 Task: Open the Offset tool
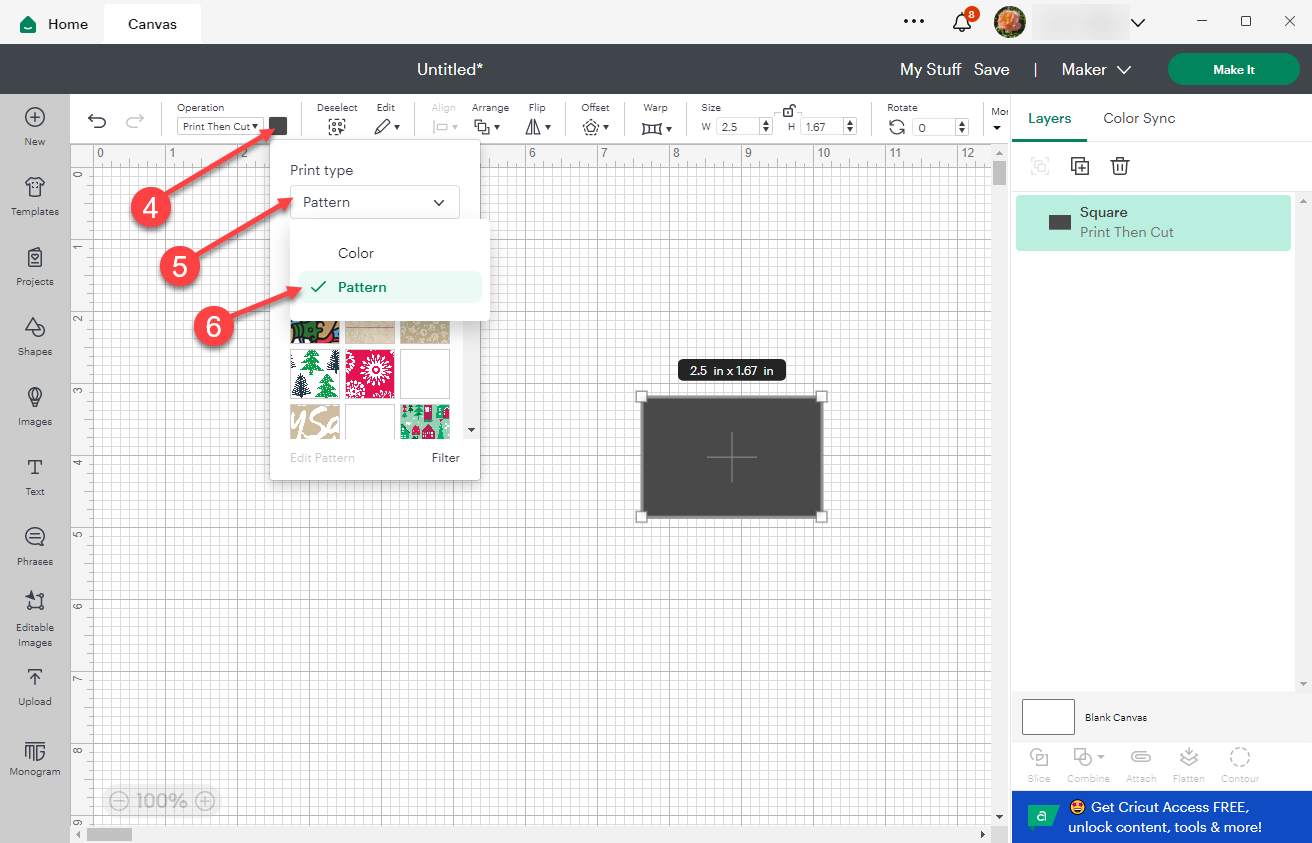(x=595, y=126)
